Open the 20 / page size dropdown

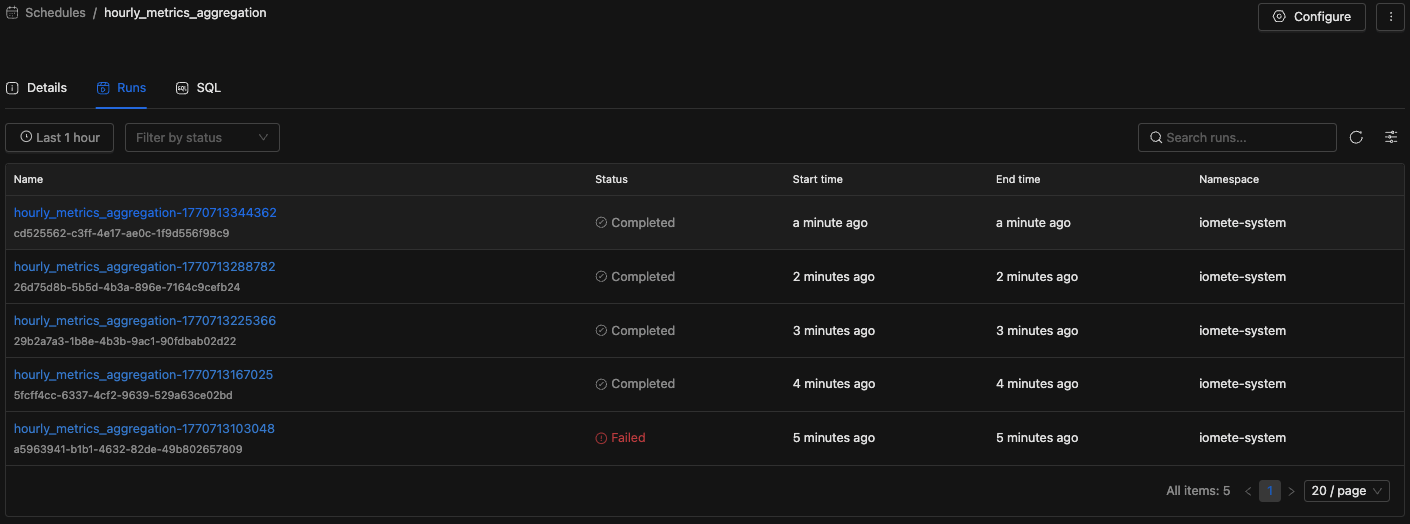pyautogui.click(x=1346, y=491)
